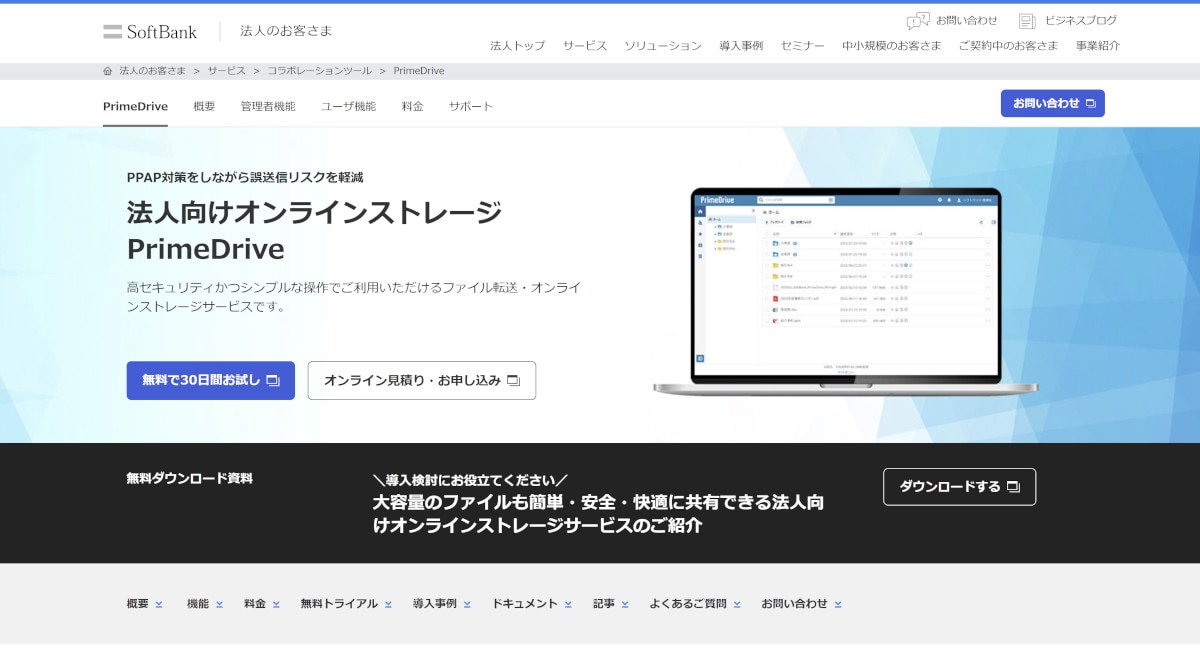The image size is (1200, 651).
Task: Switch to the 管理者機能 tab
Action: point(268,106)
